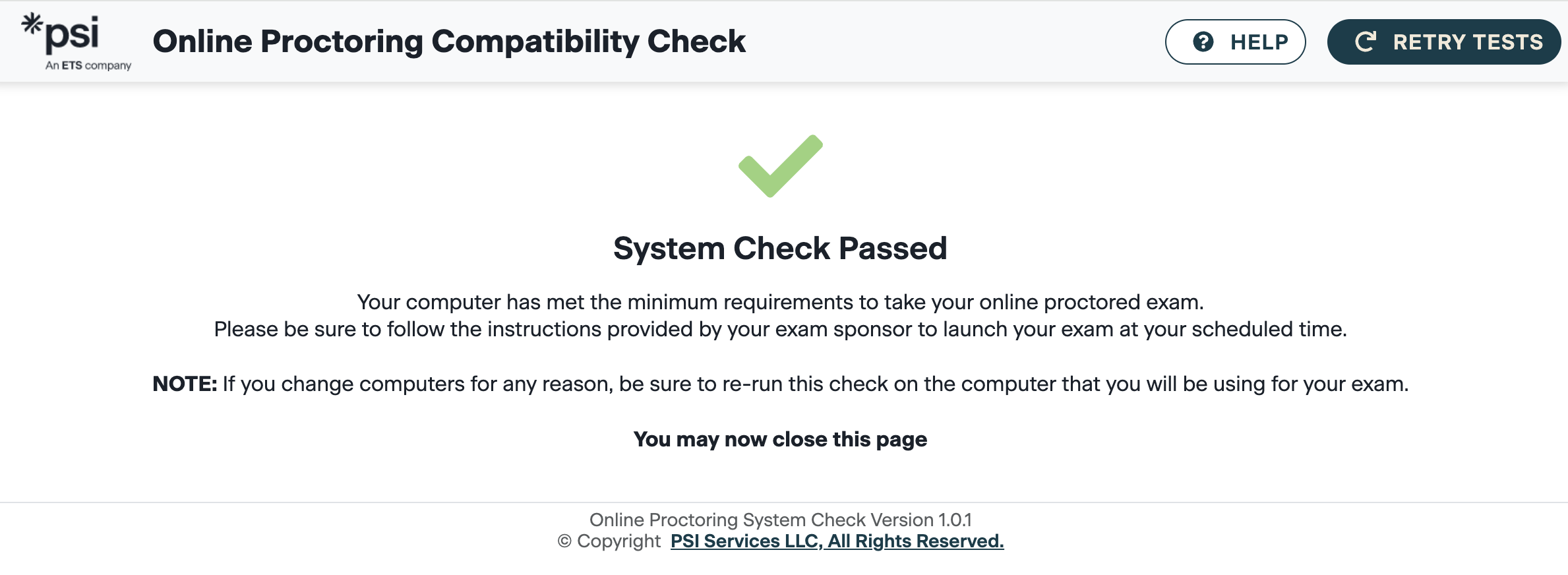Open the PSI Services LLC link
Screen dimensions: 1568x575
837,541
